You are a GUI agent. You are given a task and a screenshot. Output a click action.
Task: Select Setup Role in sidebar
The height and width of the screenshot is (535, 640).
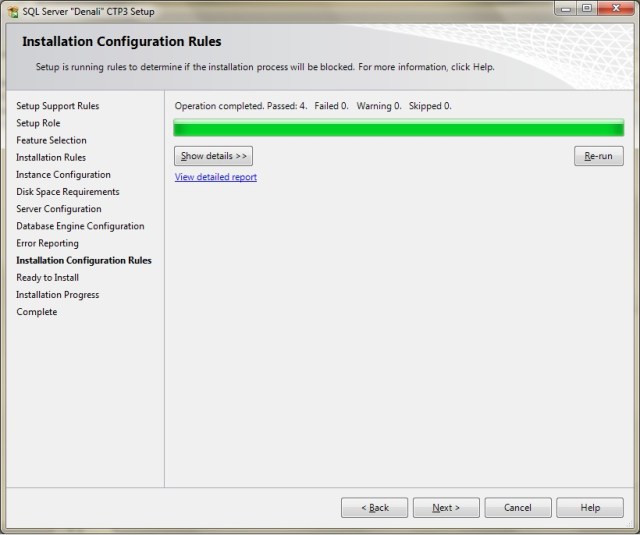pos(38,123)
